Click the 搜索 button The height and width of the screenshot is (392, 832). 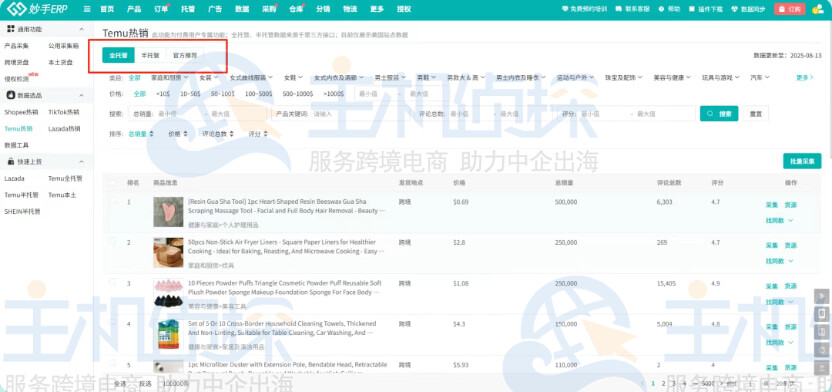tap(719, 114)
